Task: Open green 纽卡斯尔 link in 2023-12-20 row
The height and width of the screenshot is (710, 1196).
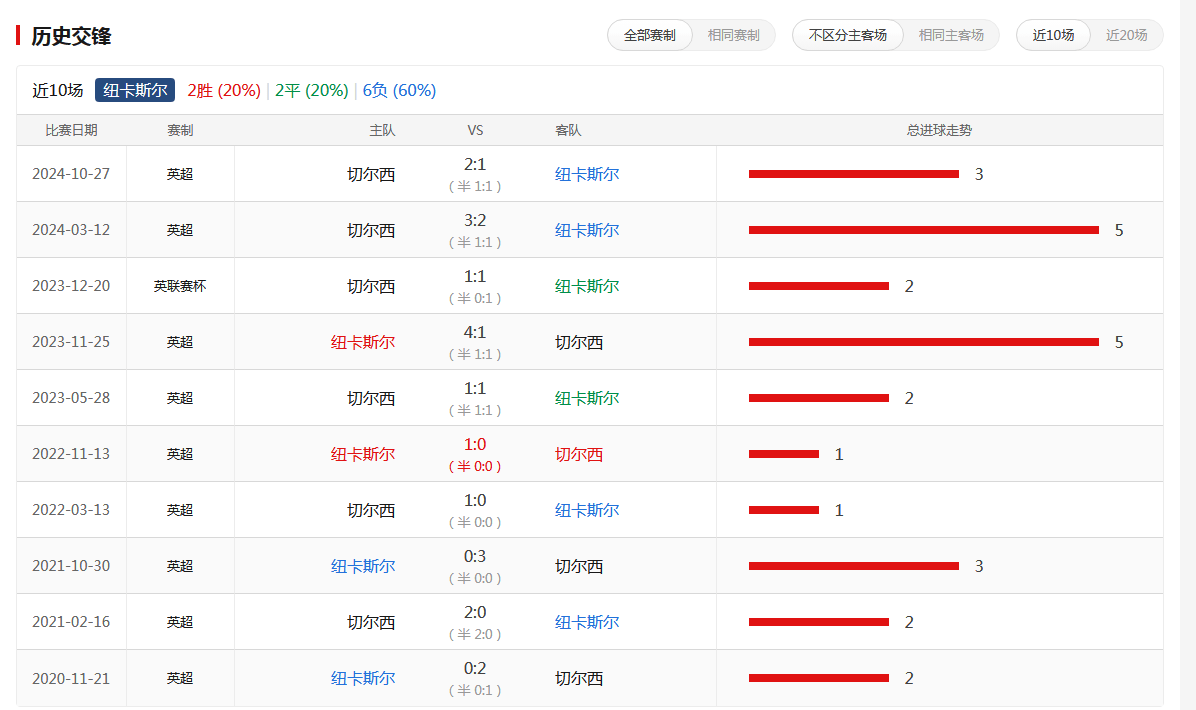Action: point(587,286)
